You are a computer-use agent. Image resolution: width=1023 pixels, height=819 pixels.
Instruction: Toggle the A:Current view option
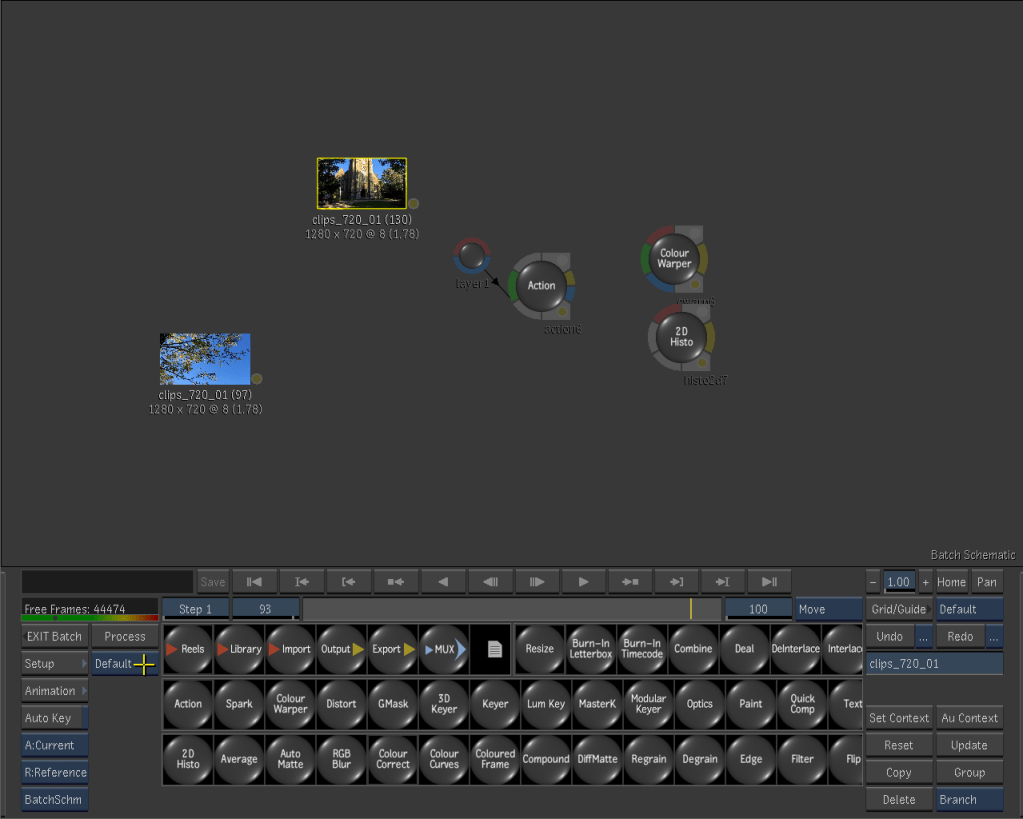(54, 745)
